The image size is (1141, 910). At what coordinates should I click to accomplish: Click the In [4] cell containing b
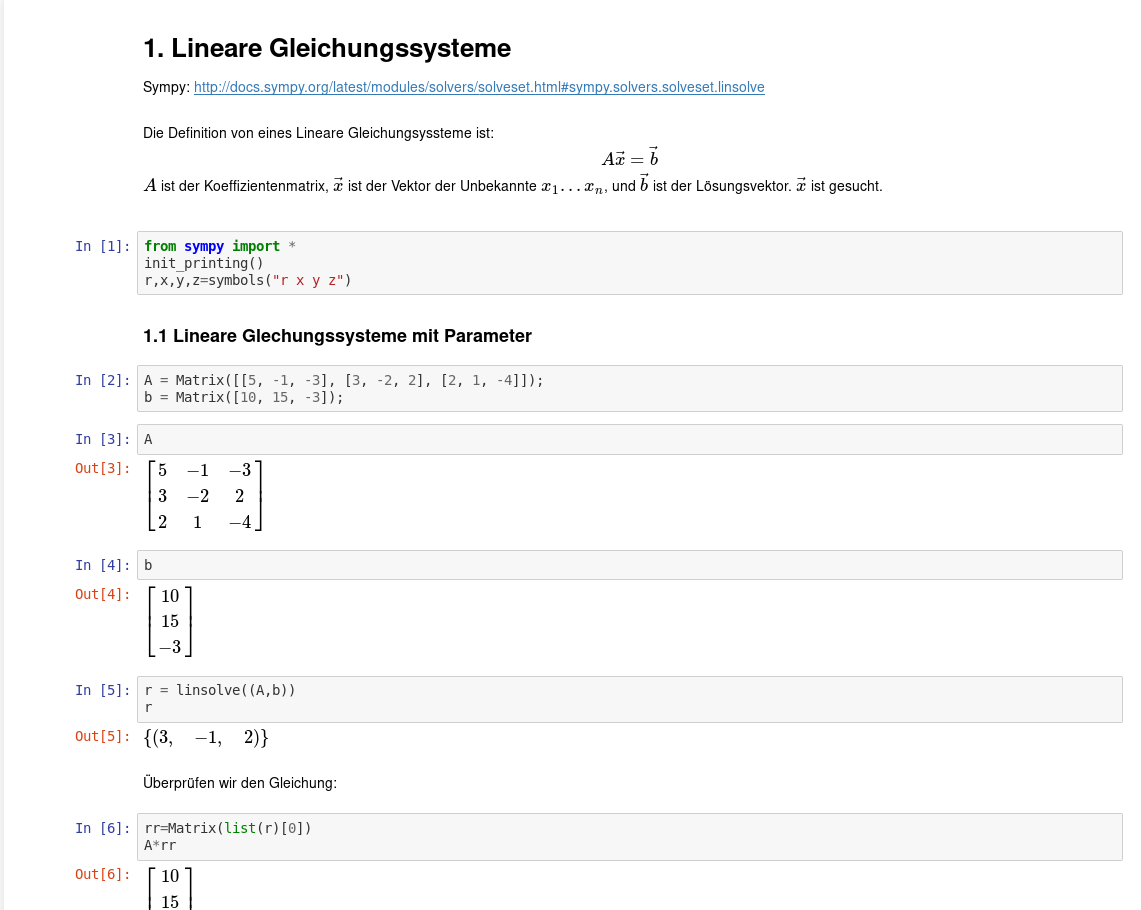(x=629, y=565)
